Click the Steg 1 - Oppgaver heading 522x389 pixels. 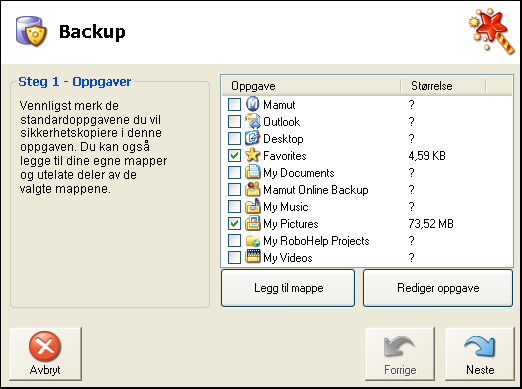75,82
